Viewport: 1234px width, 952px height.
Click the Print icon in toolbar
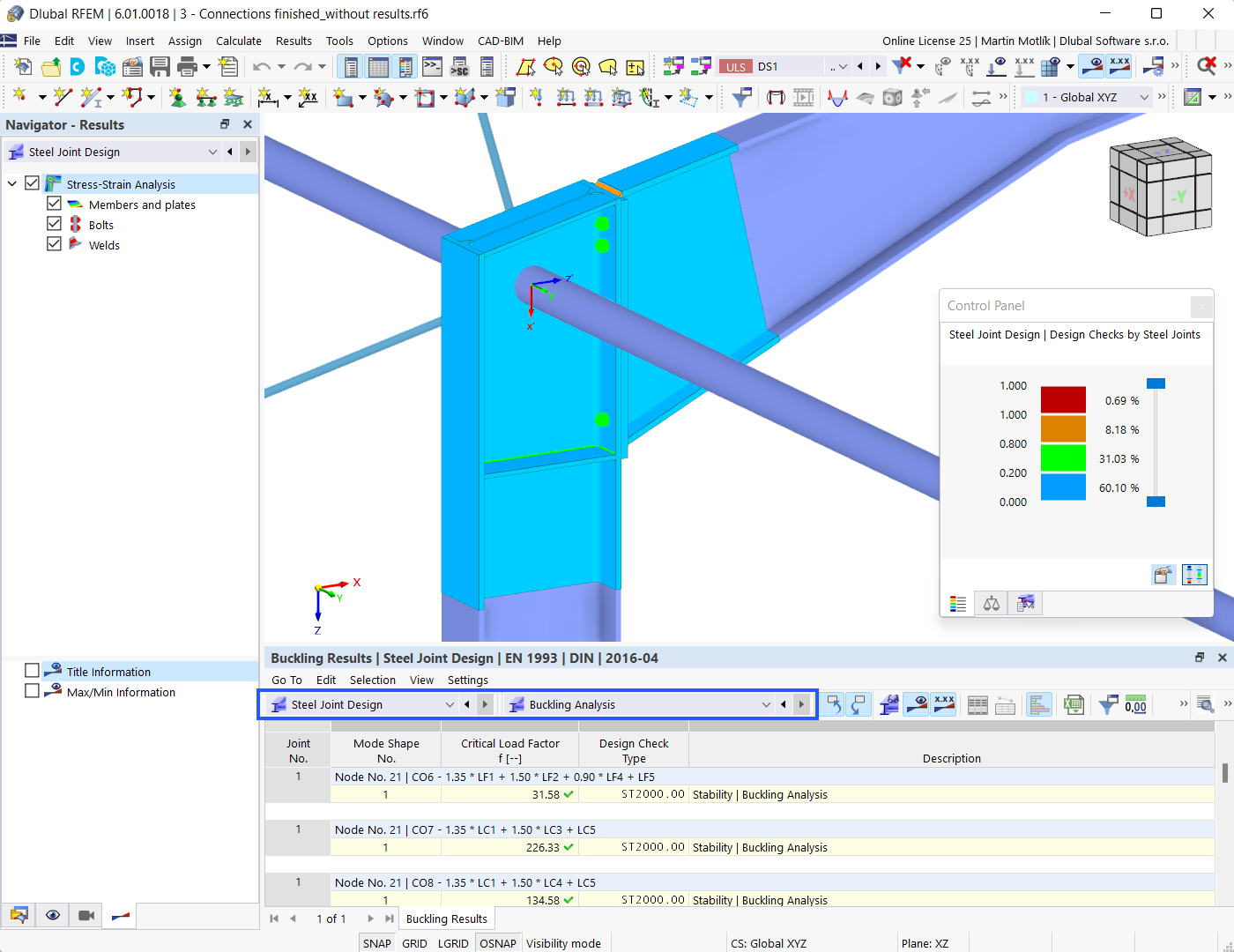[187, 66]
